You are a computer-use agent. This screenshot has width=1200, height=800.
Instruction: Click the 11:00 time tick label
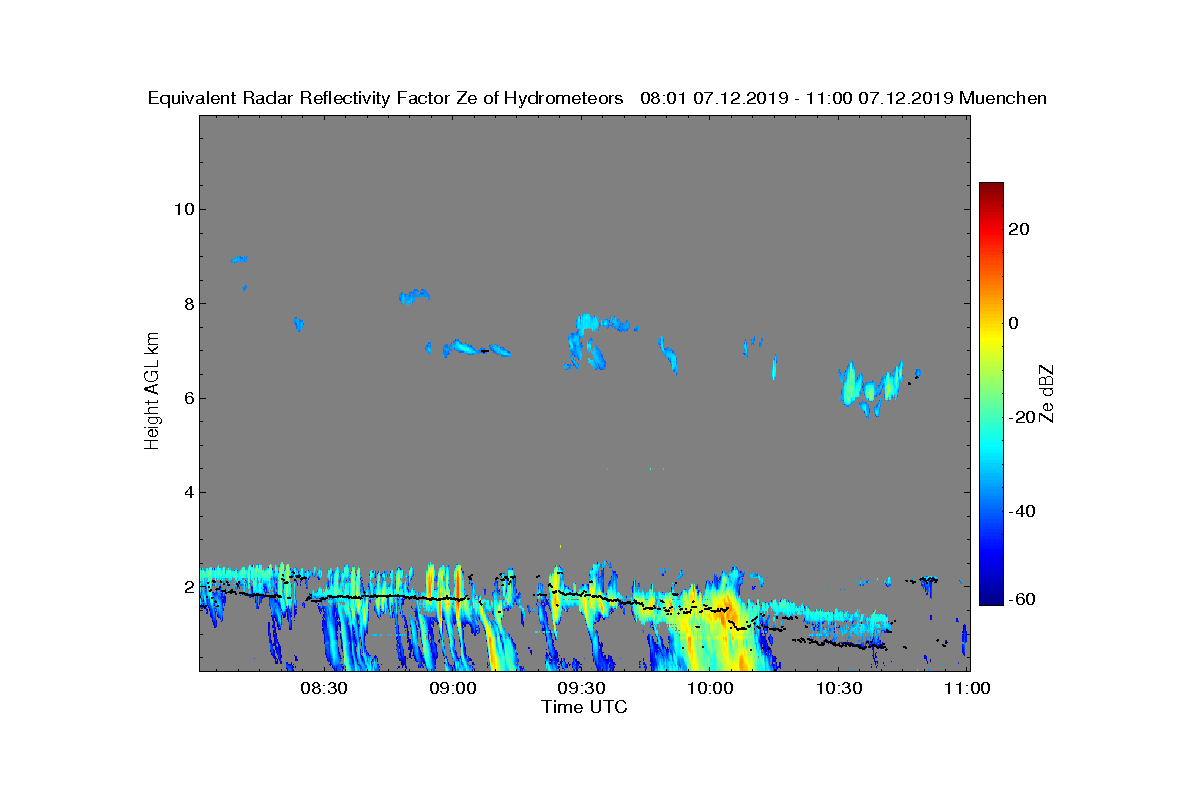(x=968, y=688)
